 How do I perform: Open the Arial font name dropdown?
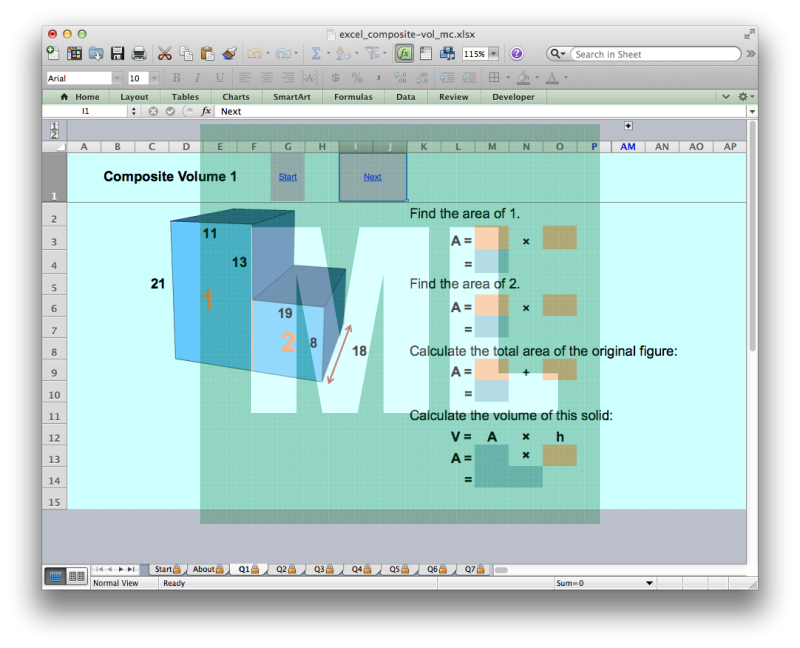(x=117, y=78)
